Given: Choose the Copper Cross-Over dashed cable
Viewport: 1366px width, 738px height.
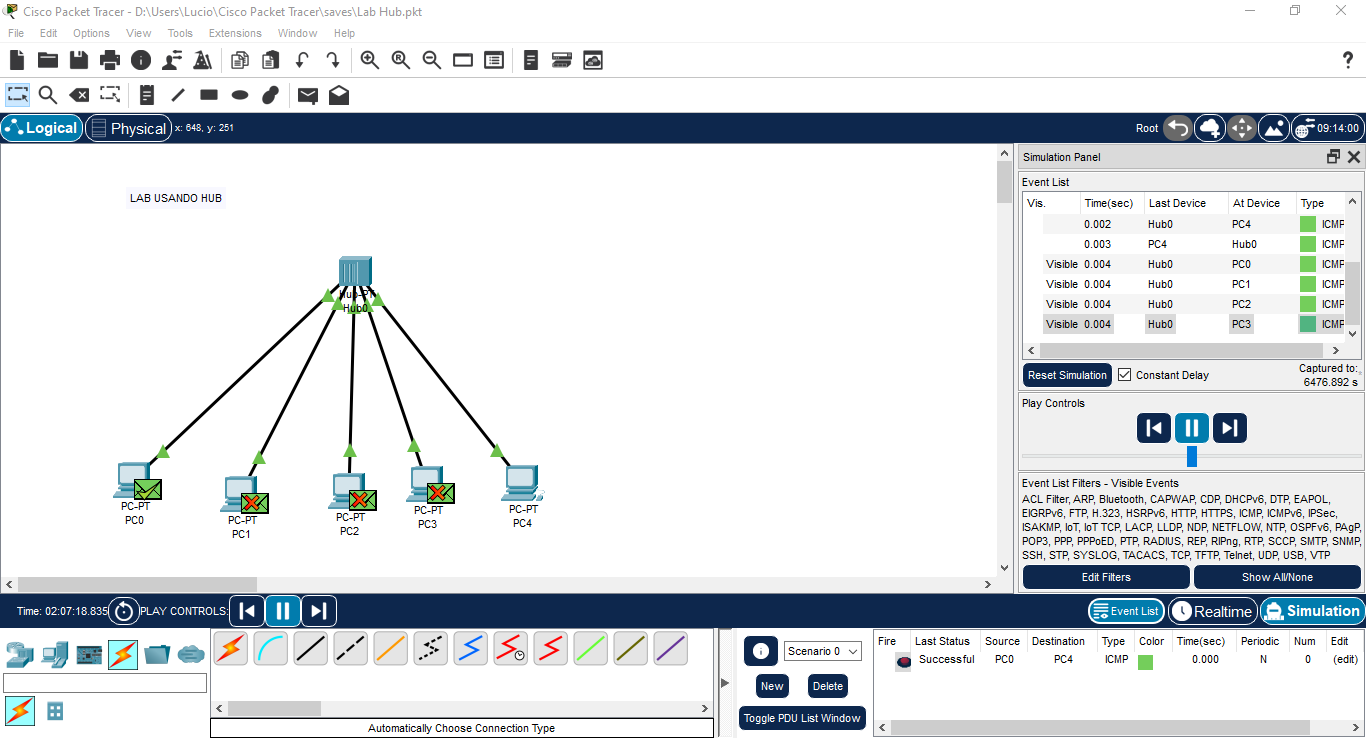Looking at the screenshot, I should [351, 649].
